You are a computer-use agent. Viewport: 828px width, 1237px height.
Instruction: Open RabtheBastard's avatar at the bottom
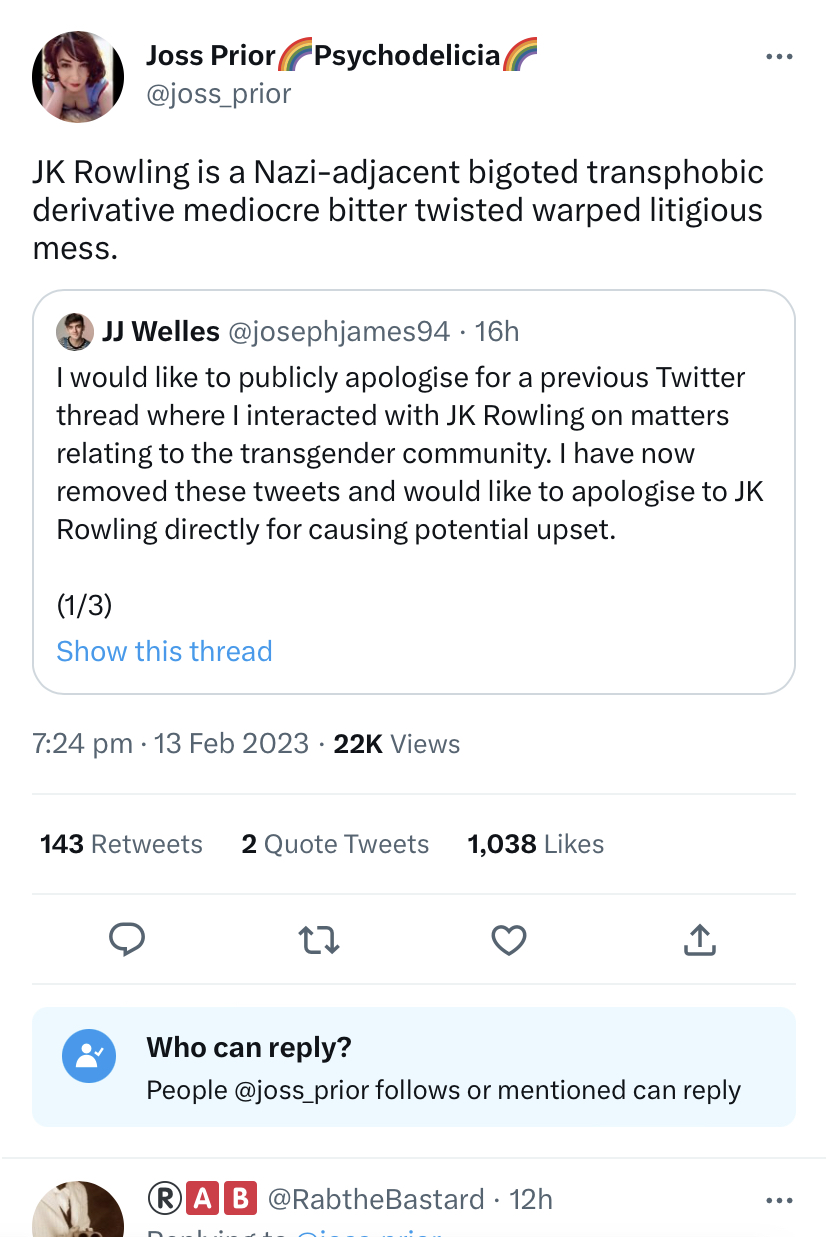78,1215
